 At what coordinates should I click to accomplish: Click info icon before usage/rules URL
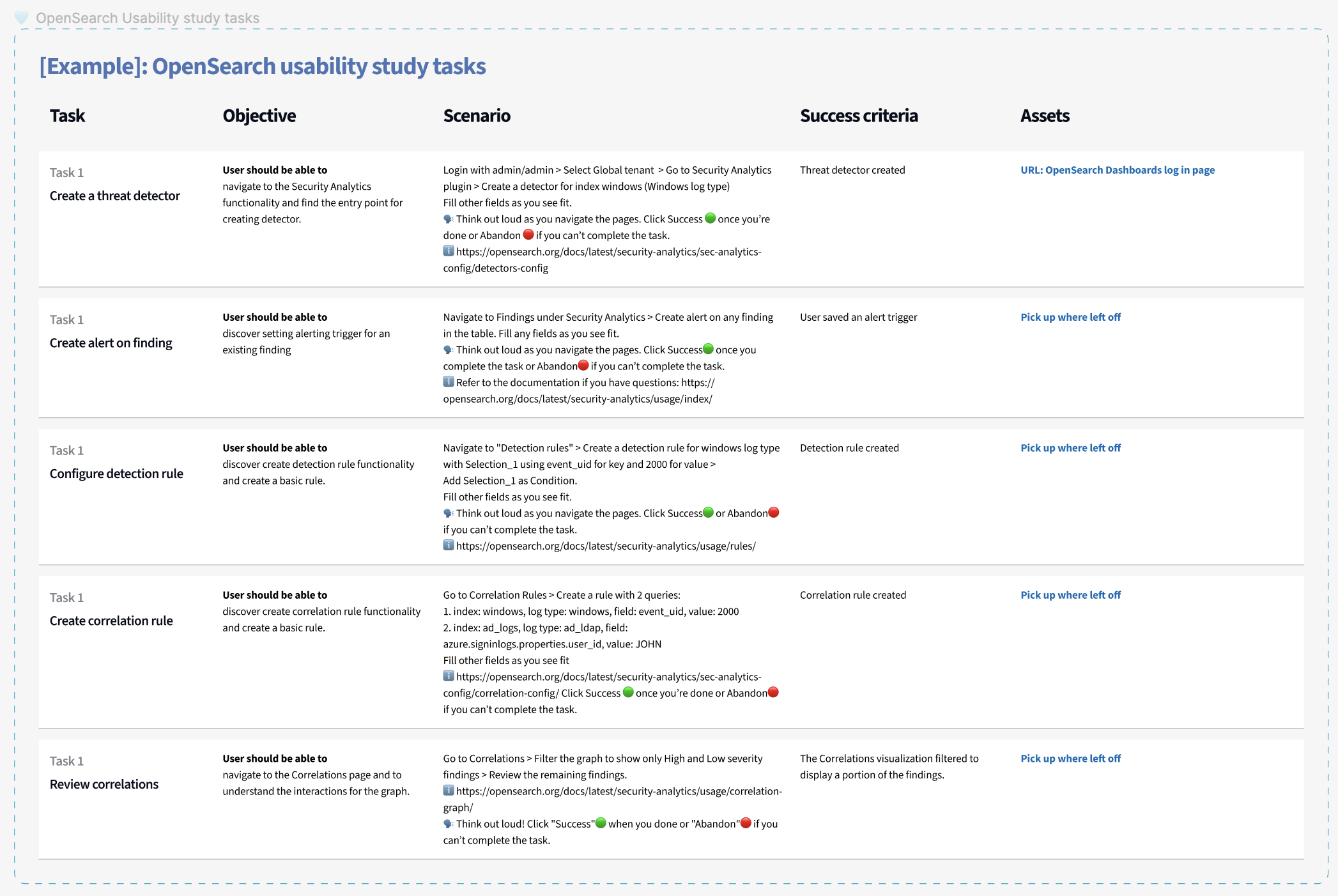pos(449,545)
